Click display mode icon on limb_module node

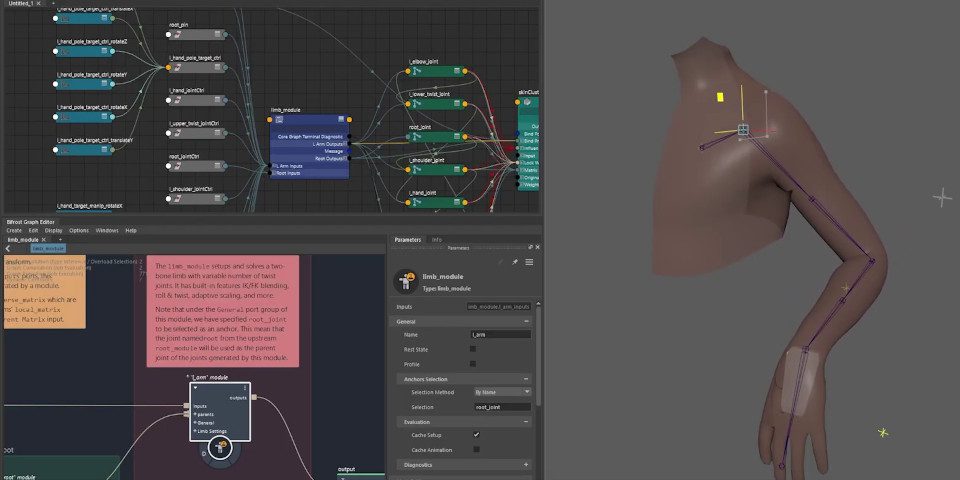pyautogui.click(x=279, y=119)
